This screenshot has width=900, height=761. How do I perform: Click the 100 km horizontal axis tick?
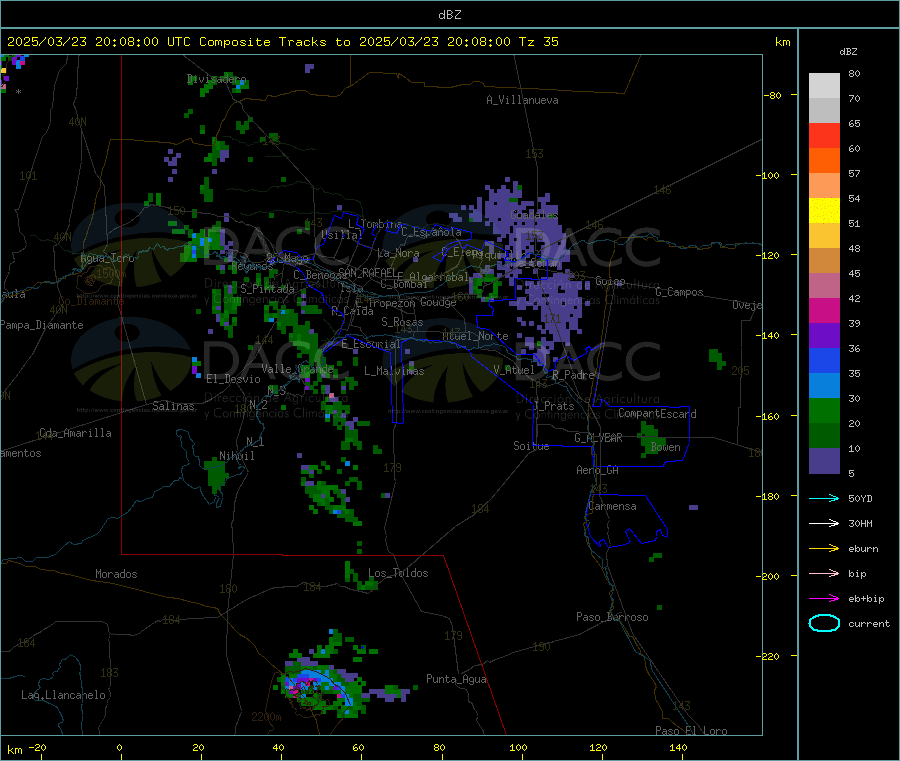518,747
